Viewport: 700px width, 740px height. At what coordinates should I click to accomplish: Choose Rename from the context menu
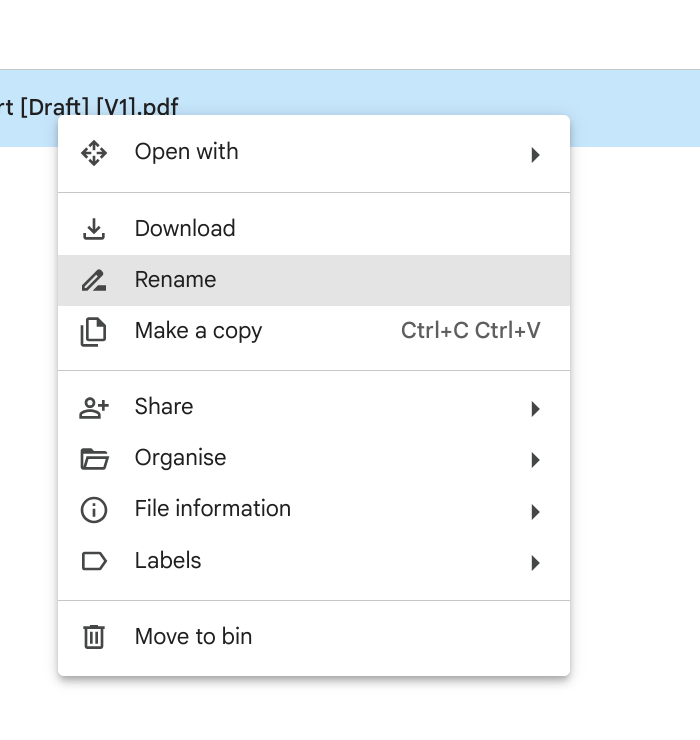(x=175, y=280)
